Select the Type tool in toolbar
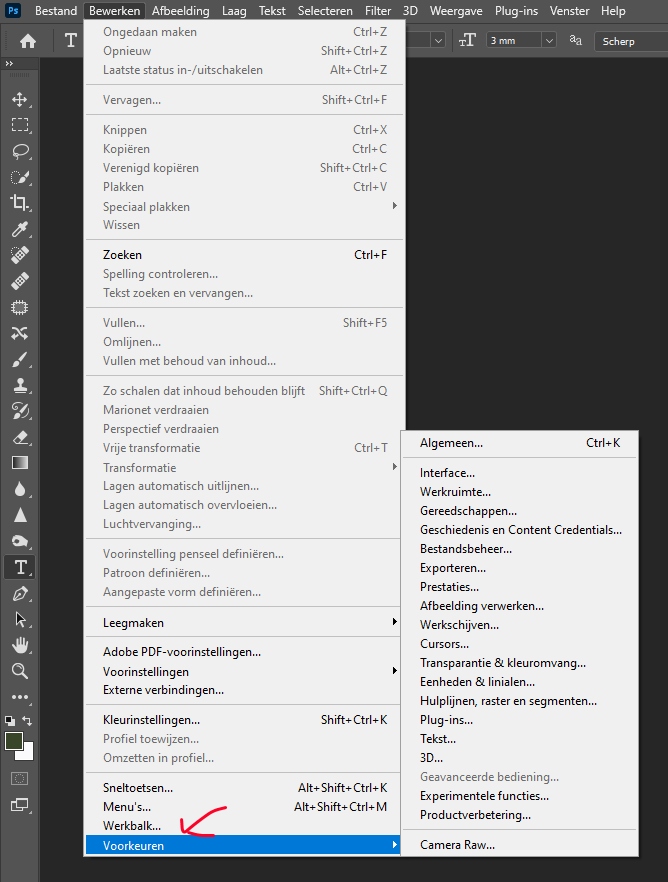 click(x=20, y=567)
